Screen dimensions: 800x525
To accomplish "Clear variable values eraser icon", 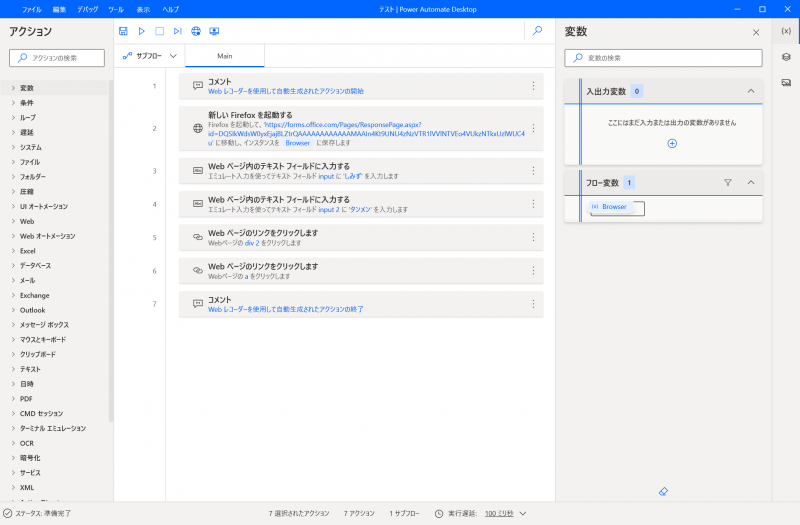I will point(663,491).
